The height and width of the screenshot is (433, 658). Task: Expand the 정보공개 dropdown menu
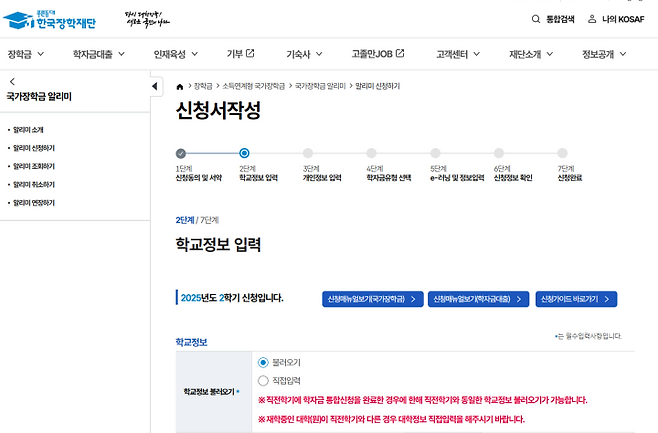[604, 54]
